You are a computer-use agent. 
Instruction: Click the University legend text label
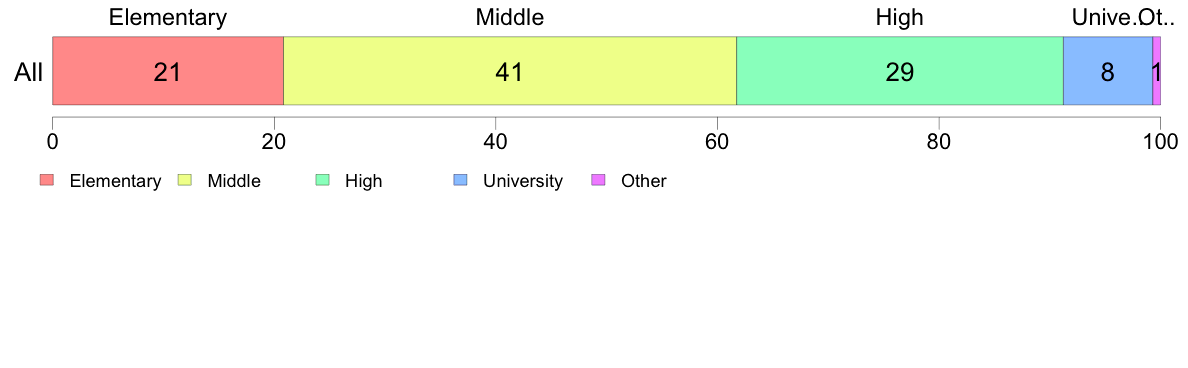[x=523, y=181]
